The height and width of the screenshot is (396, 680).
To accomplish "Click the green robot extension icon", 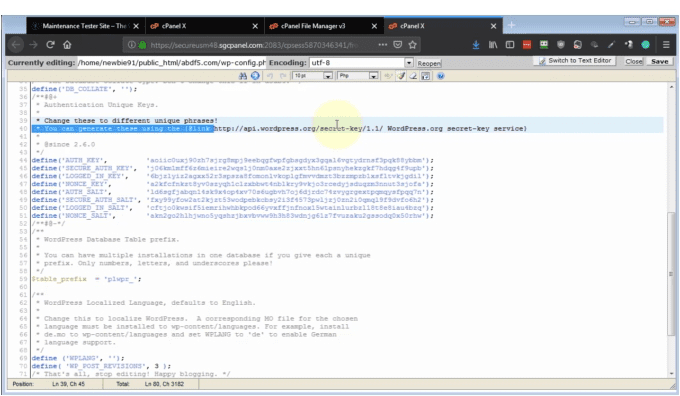I will click(x=543, y=45).
